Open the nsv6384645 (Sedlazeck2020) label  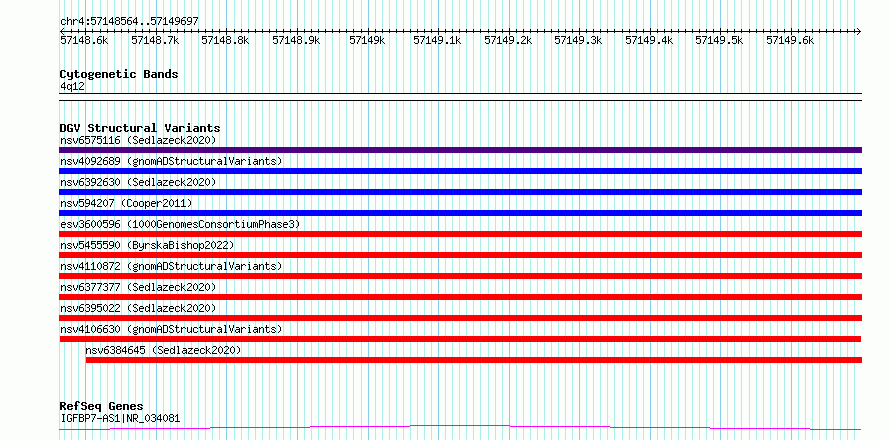[x=163, y=350]
